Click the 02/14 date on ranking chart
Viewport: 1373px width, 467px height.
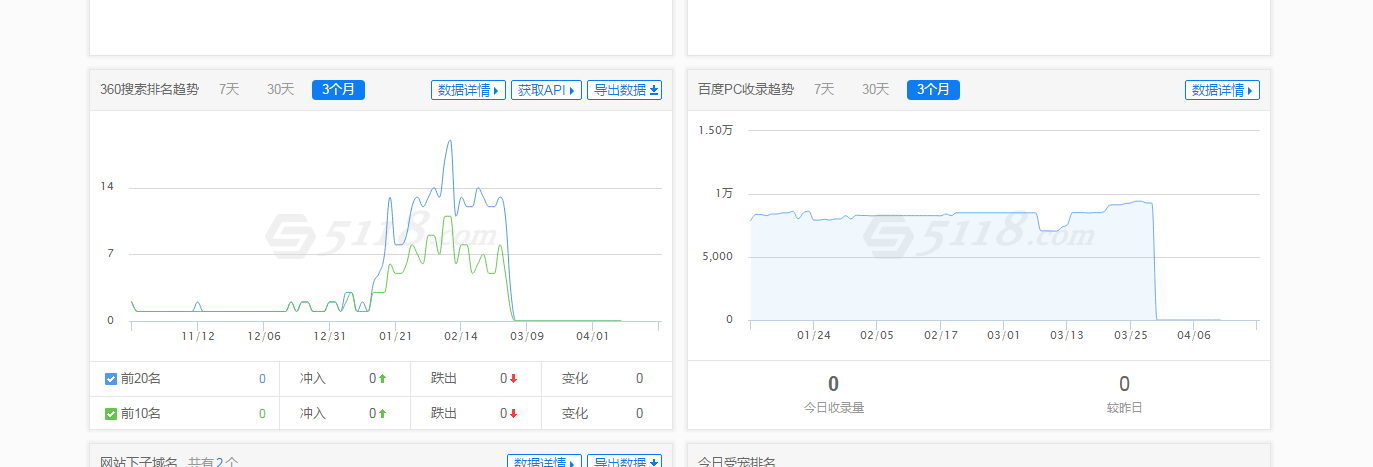coord(461,336)
